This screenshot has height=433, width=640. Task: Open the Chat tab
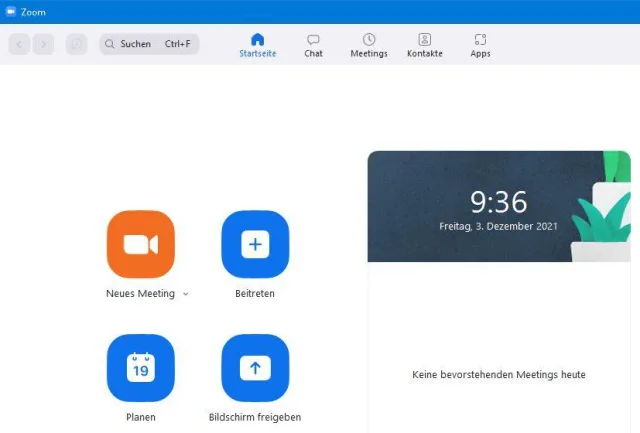pos(313,45)
